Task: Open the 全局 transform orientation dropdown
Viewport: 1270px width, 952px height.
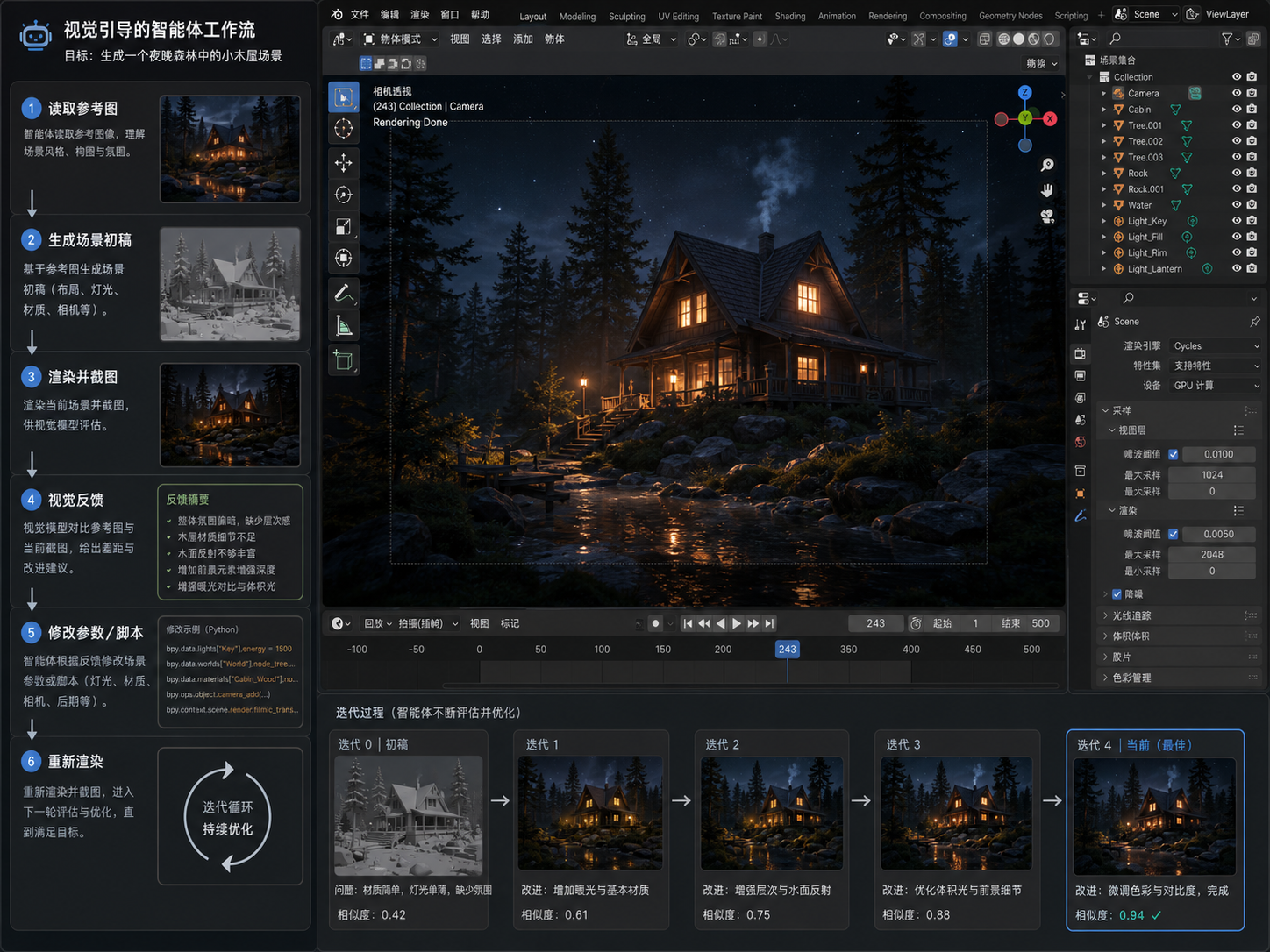Action: point(652,39)
